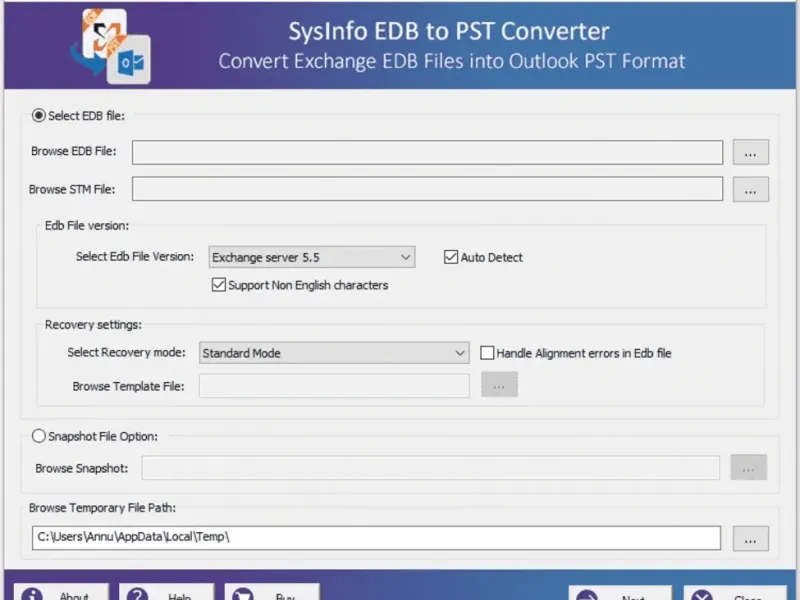The height and width of the screenshot is (600, 800).
Task: Click the Next arrow icon
Action: (x=587, y=595)
